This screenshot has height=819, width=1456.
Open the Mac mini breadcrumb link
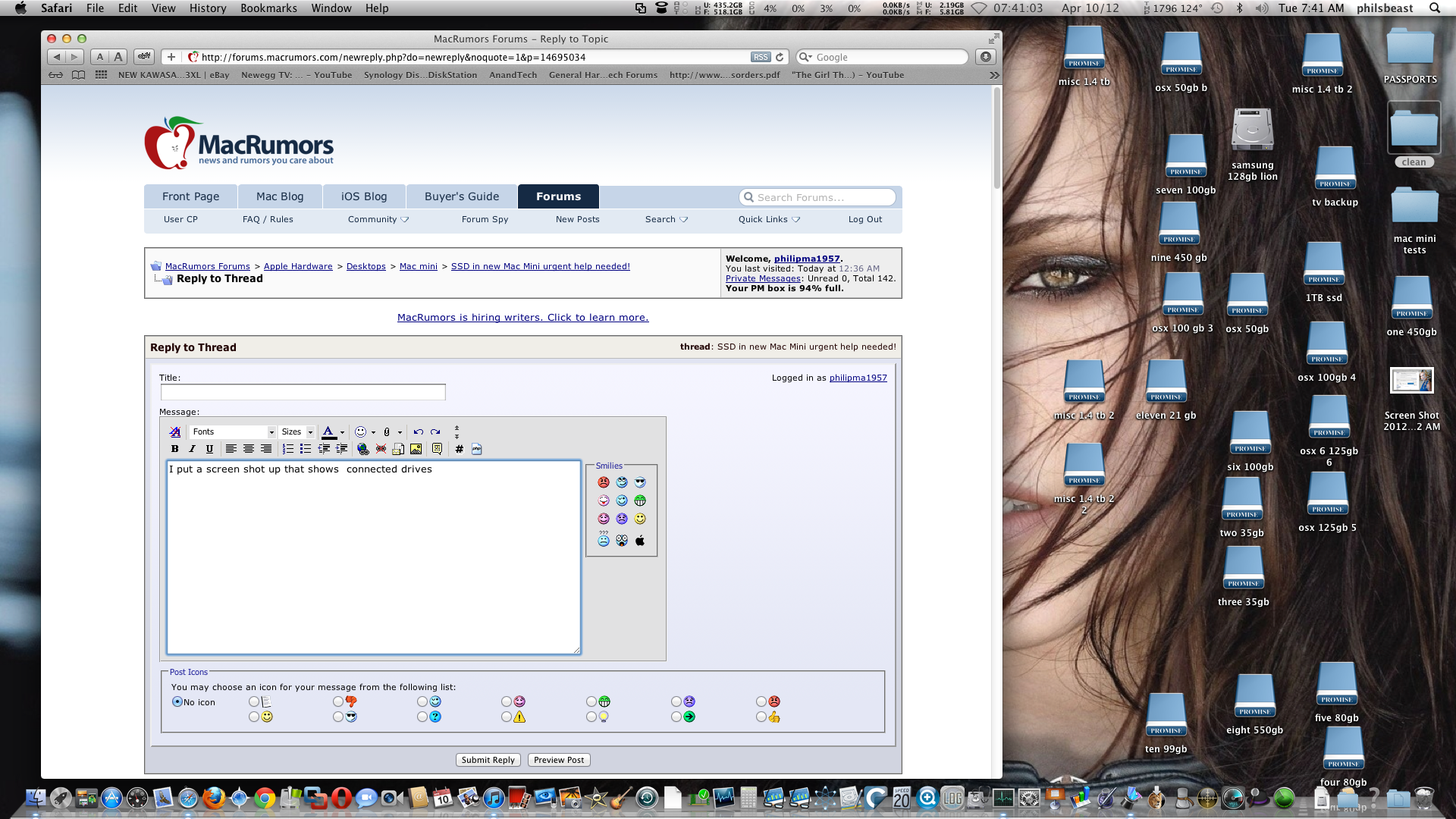point(418,266)
